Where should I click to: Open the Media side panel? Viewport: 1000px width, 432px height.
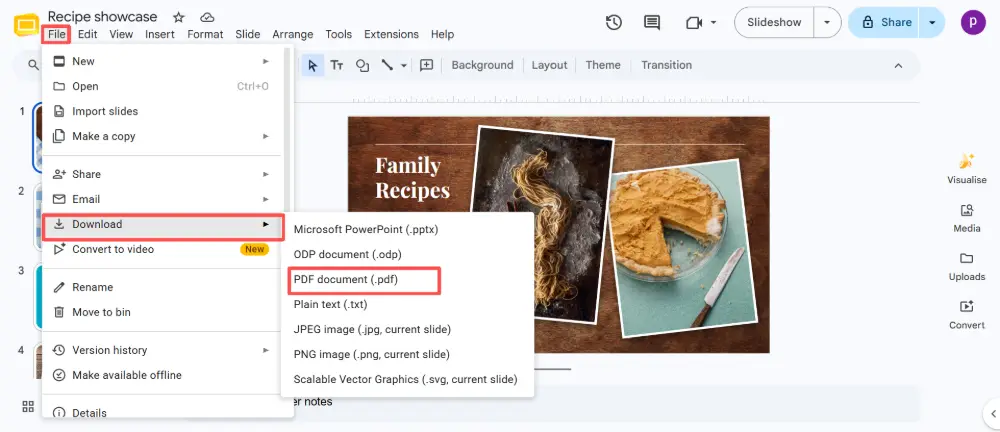point(966,218)
